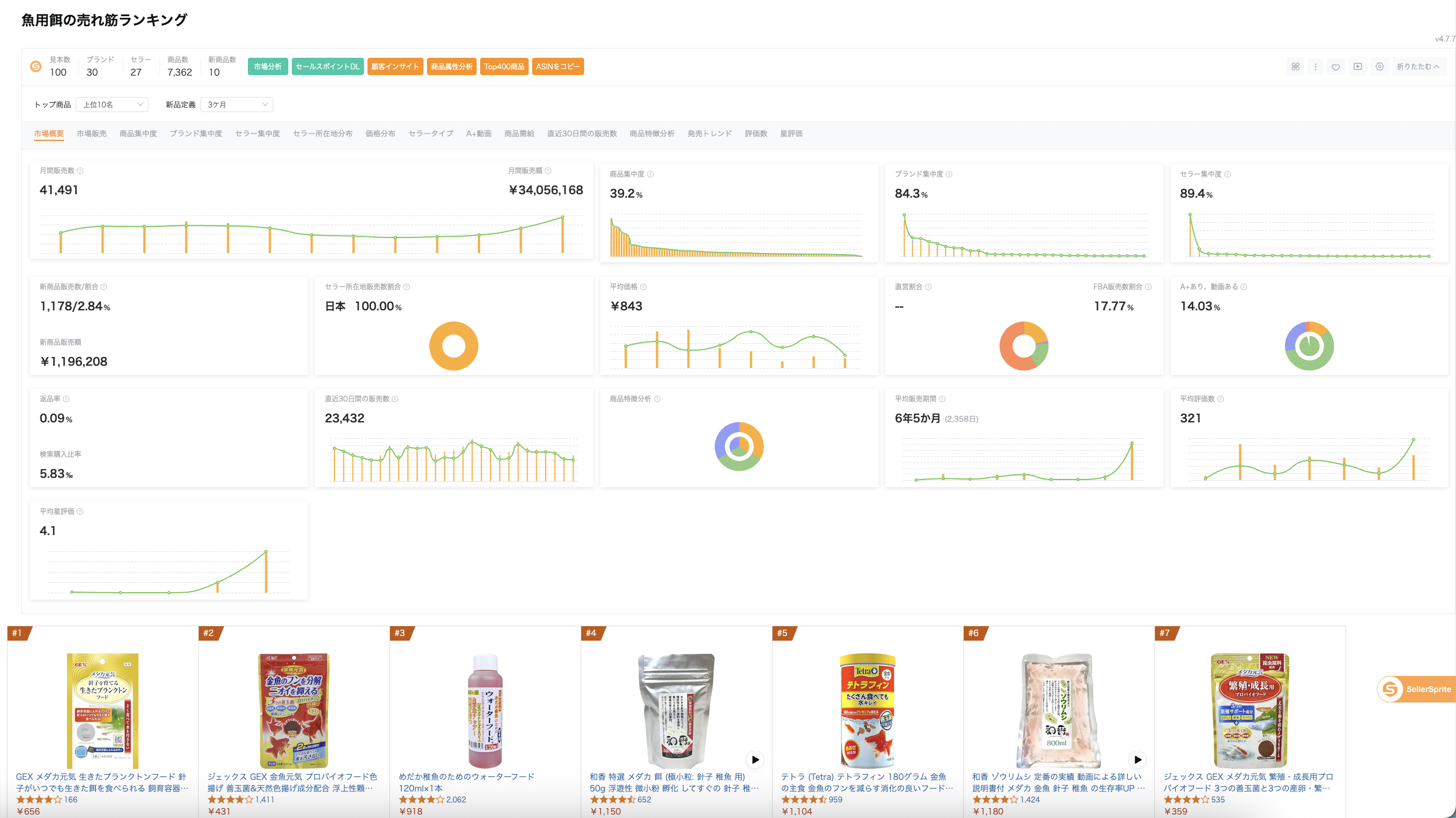The width and height of the screenshot is (1456, 818).
Task: Open the 新品定義 3ケ月 dropdown
Action: point(237,105)
